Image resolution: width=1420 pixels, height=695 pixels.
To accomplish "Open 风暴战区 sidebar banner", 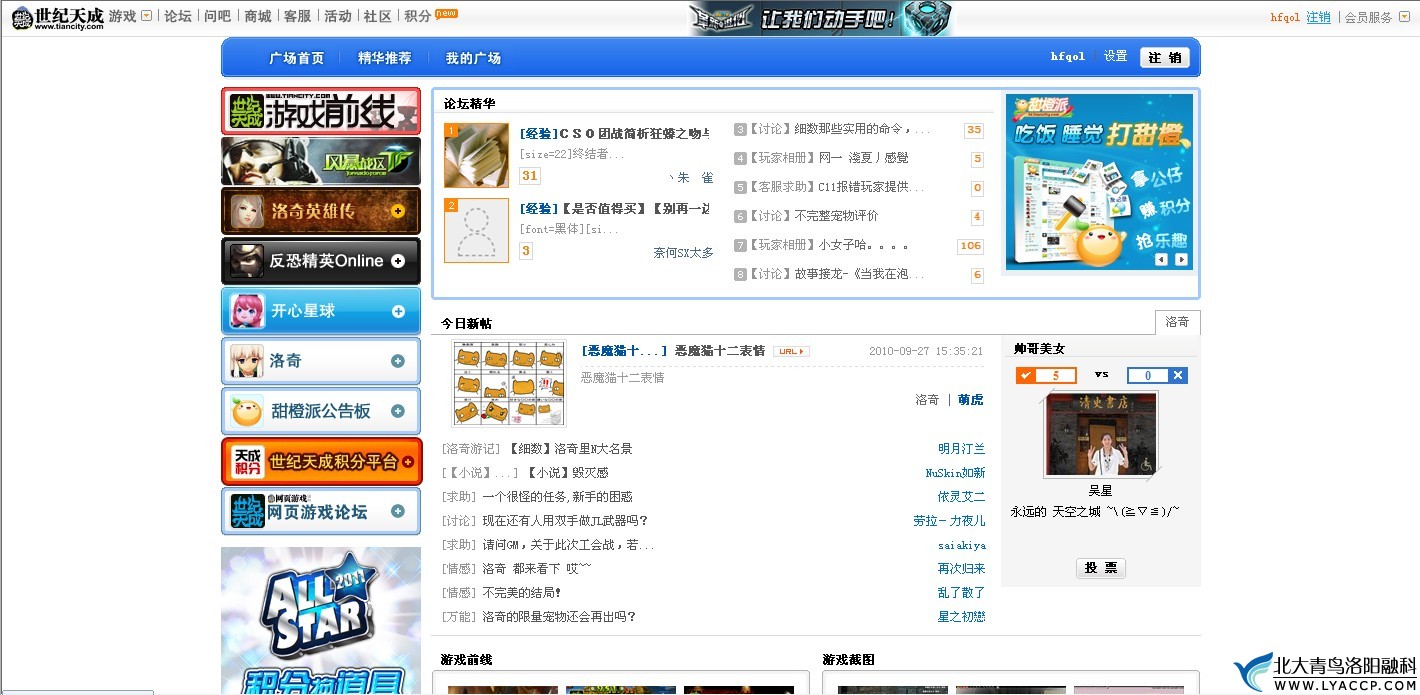I will click(321, 161).
